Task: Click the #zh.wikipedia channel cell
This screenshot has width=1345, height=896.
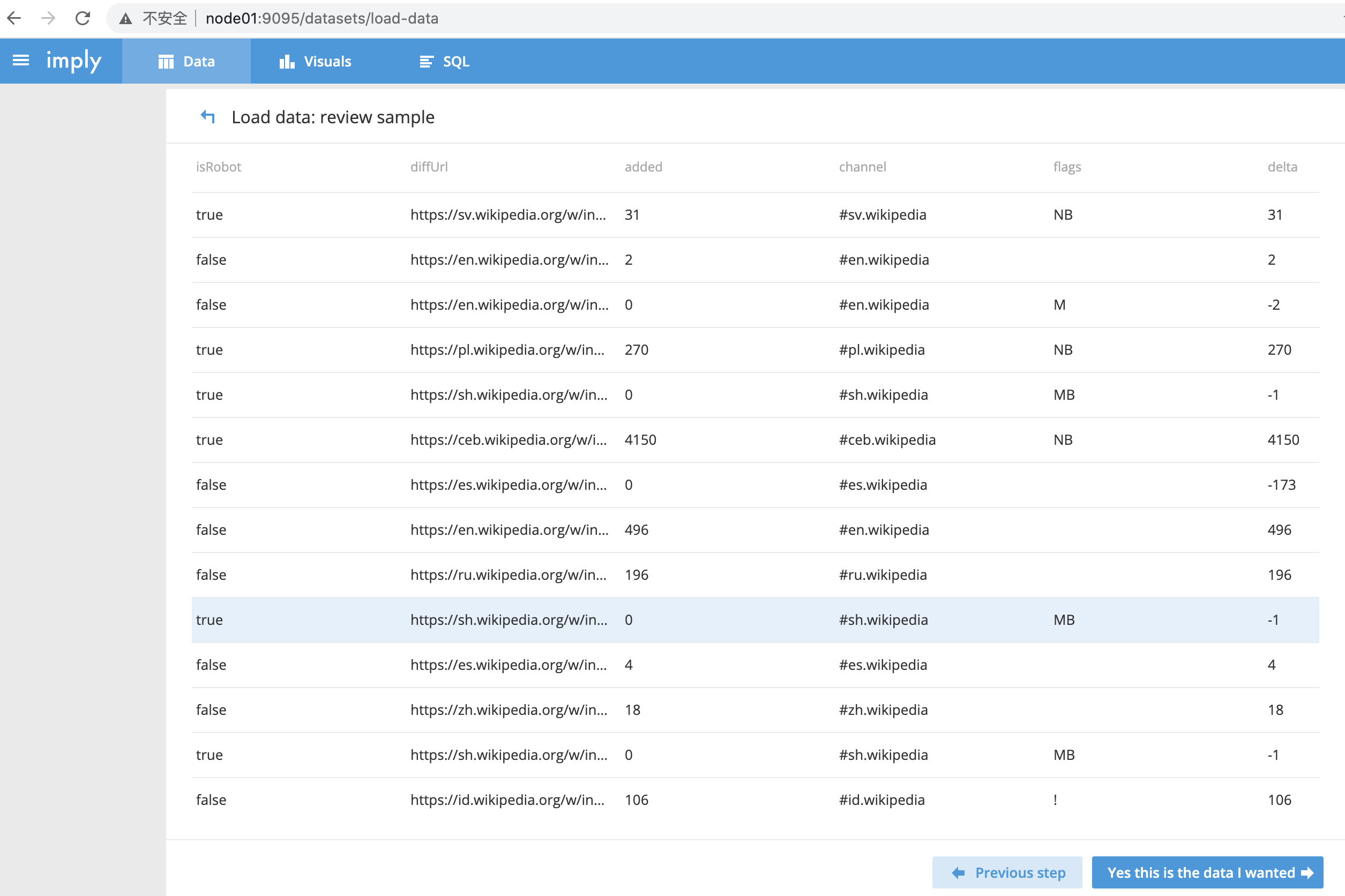Action: click(x=883, y=710)
